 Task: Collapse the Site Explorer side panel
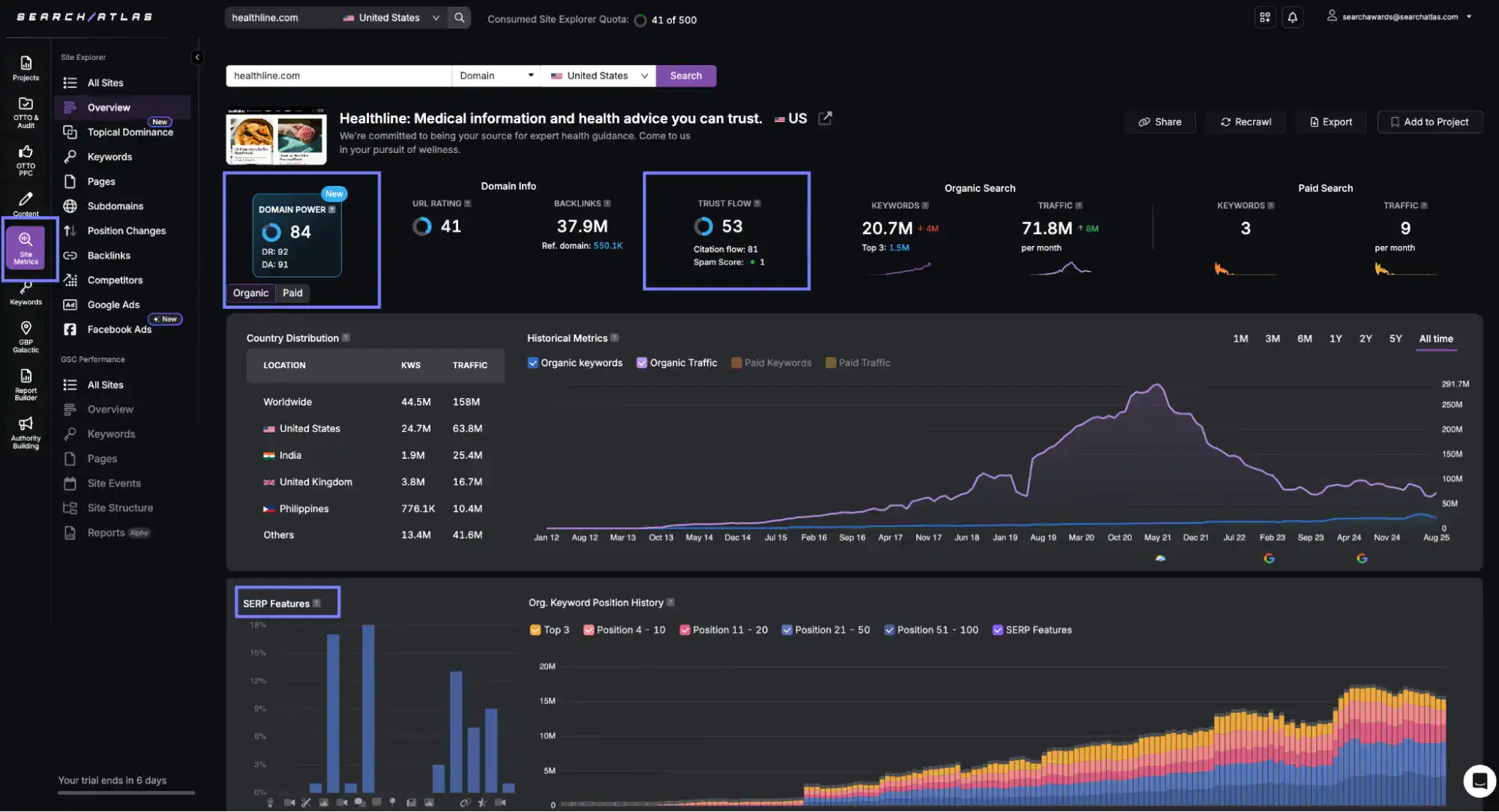pyautogui.click(x=197, y=57)
